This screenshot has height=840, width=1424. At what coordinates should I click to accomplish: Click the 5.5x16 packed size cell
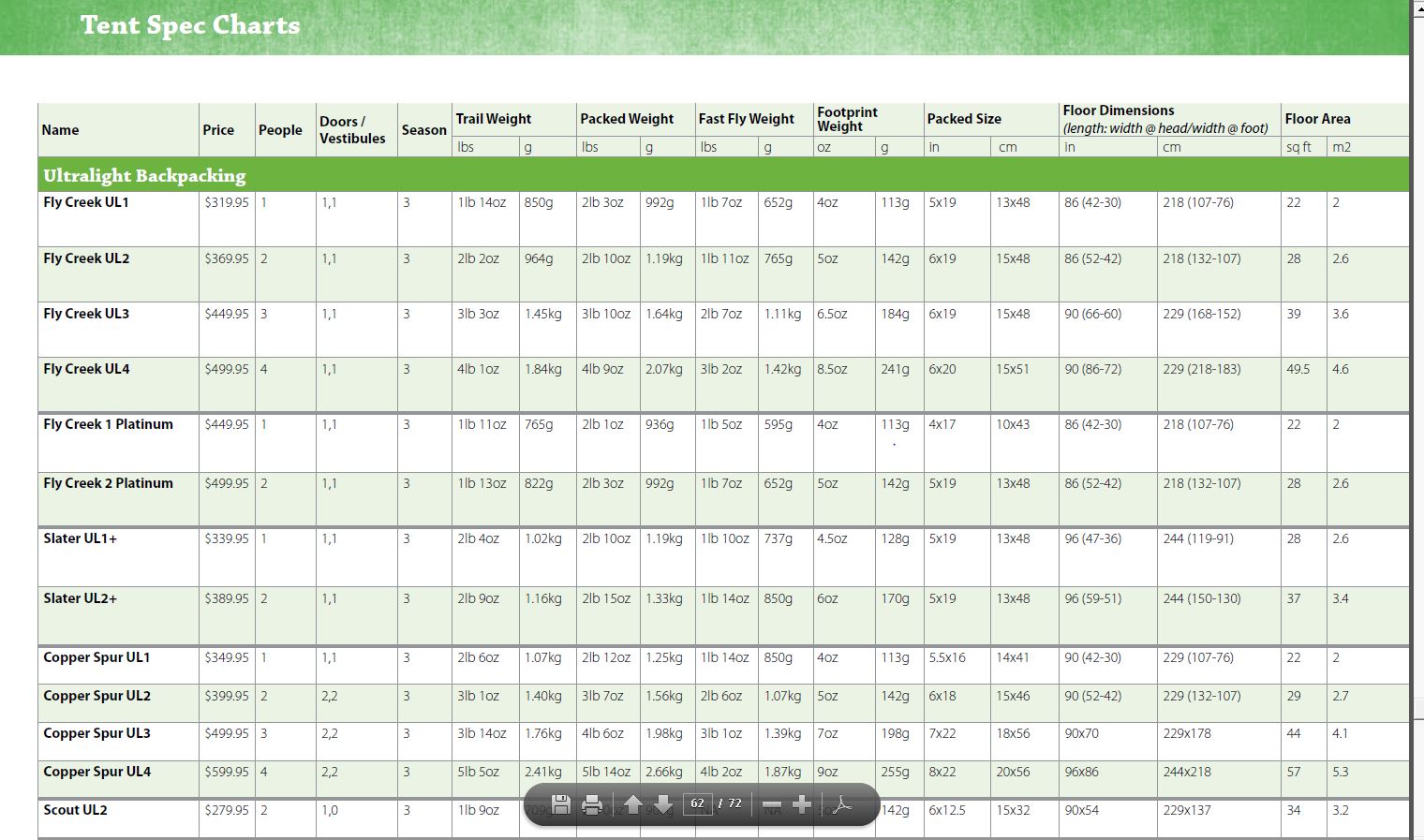click(x=947, y=657)
